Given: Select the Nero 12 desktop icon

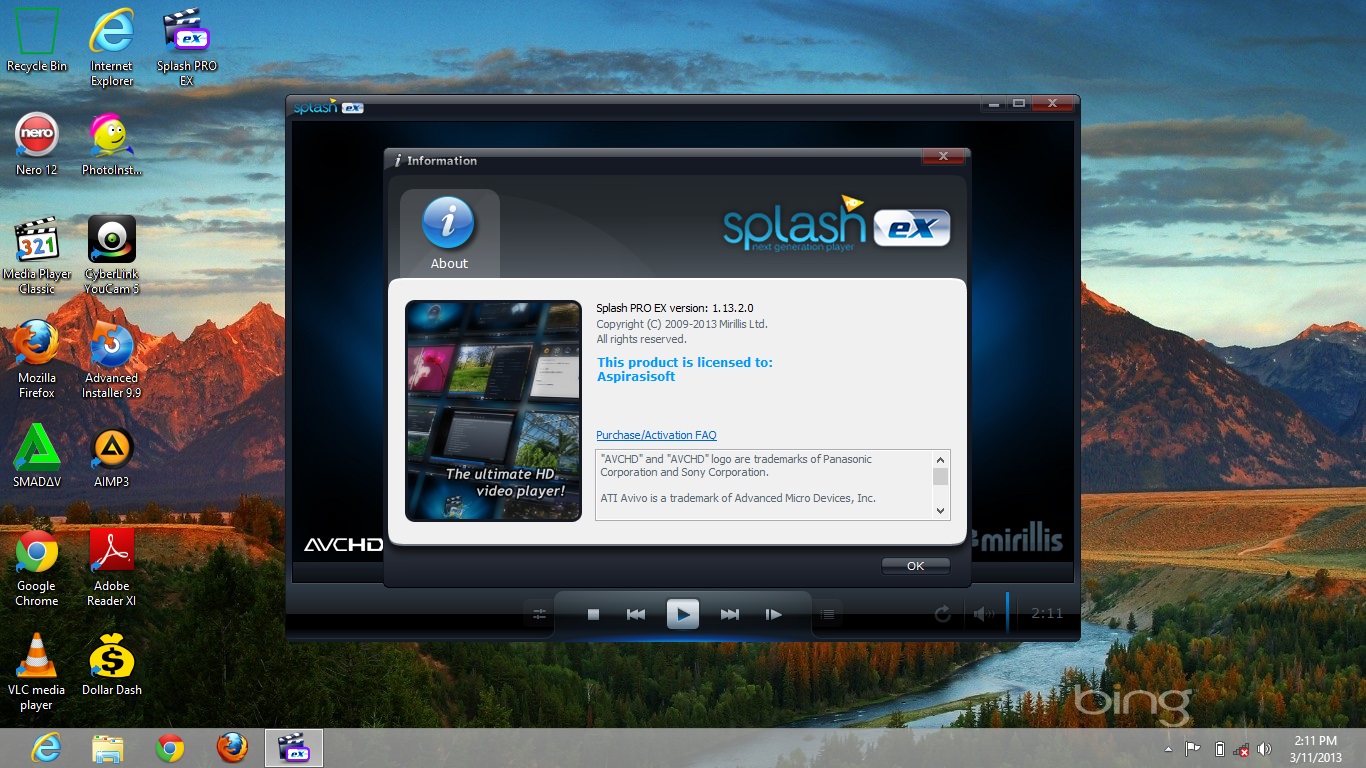Looking at the screenshot, I should pos(37,145).
